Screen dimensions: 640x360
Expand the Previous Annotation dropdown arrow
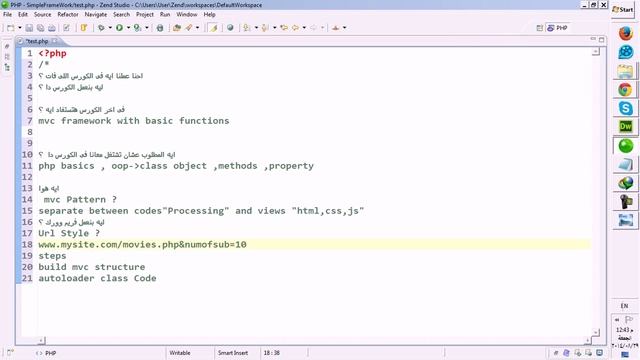click(x=274, y=28)
